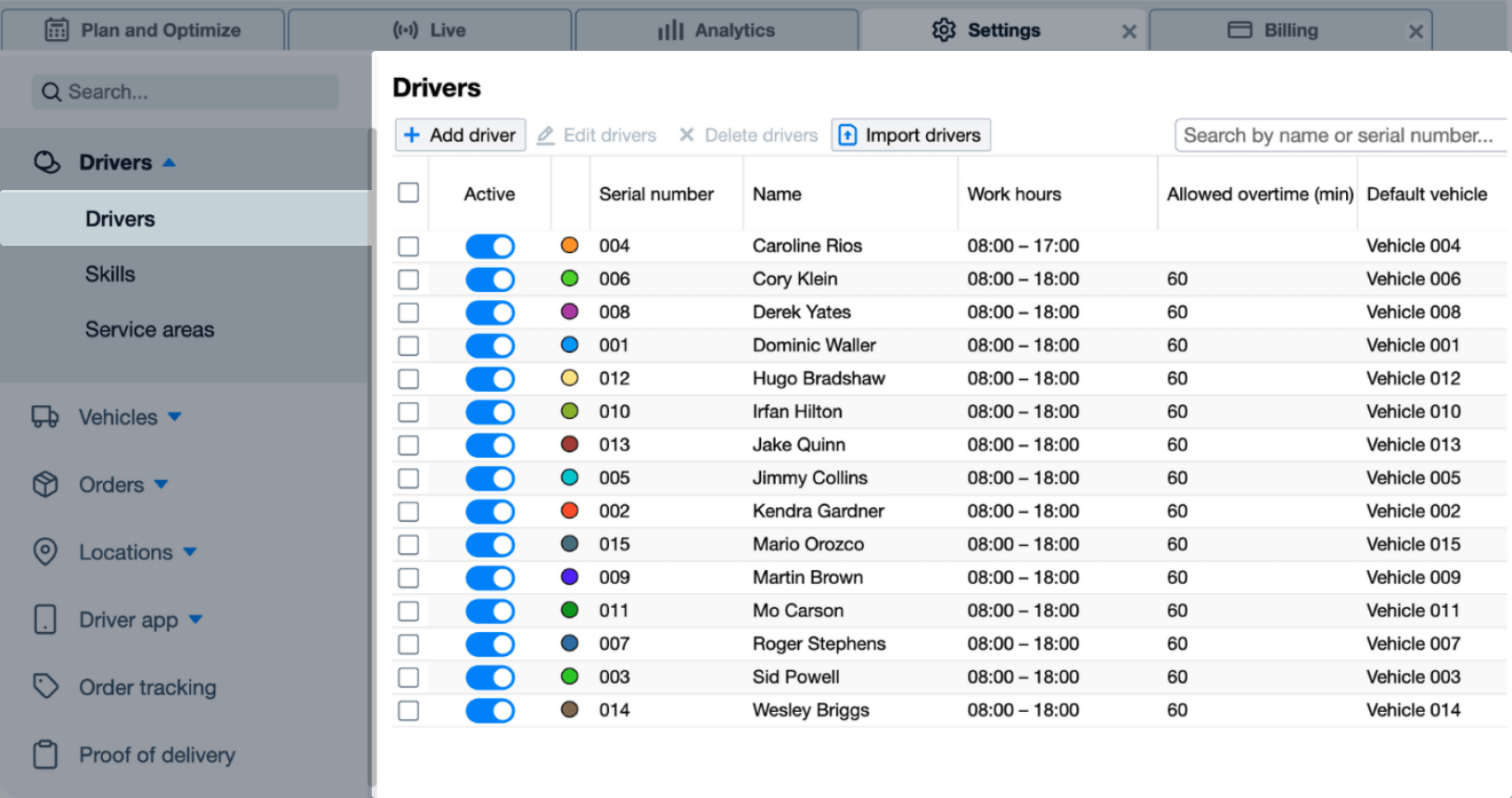Click the X icon next to Delete drivers
Image resolution: width=1512 pixels, height=798 pixels.
coord(687,134)
